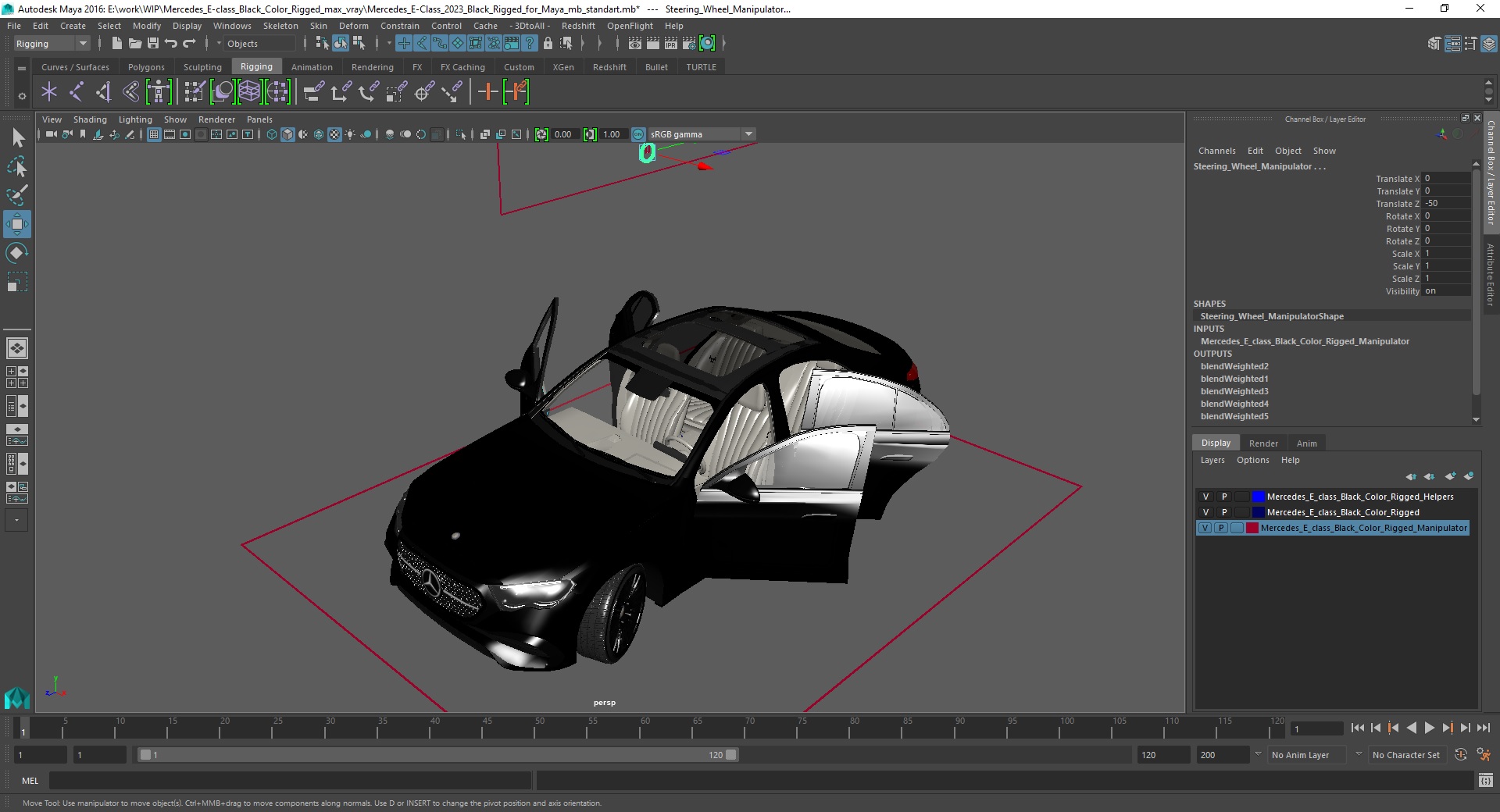The height and width of the screenshot is (812, 1500).
Task: Switch to the Render layer tab
Action: pos(1263,443)
